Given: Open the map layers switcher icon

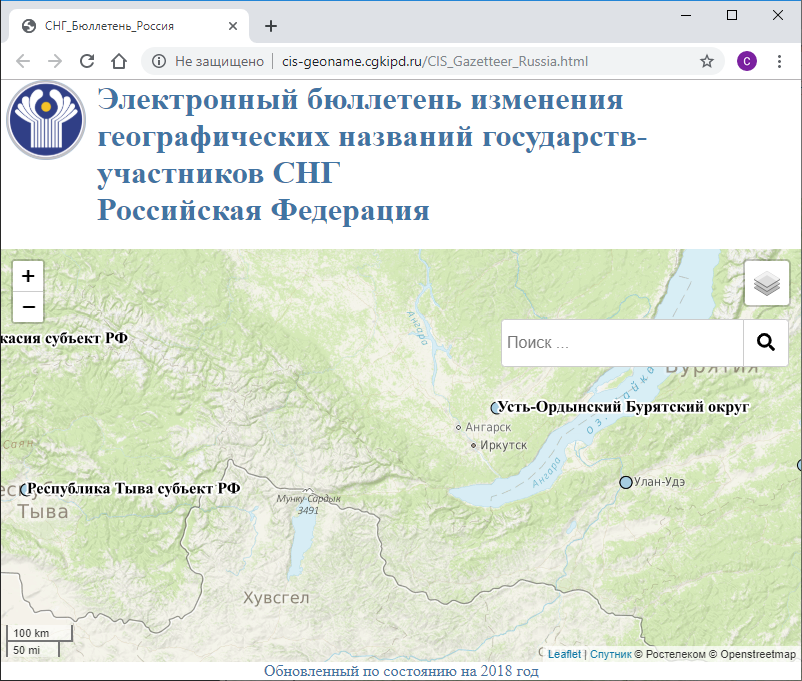Looking at the screenshot, I should pos(765,283).
